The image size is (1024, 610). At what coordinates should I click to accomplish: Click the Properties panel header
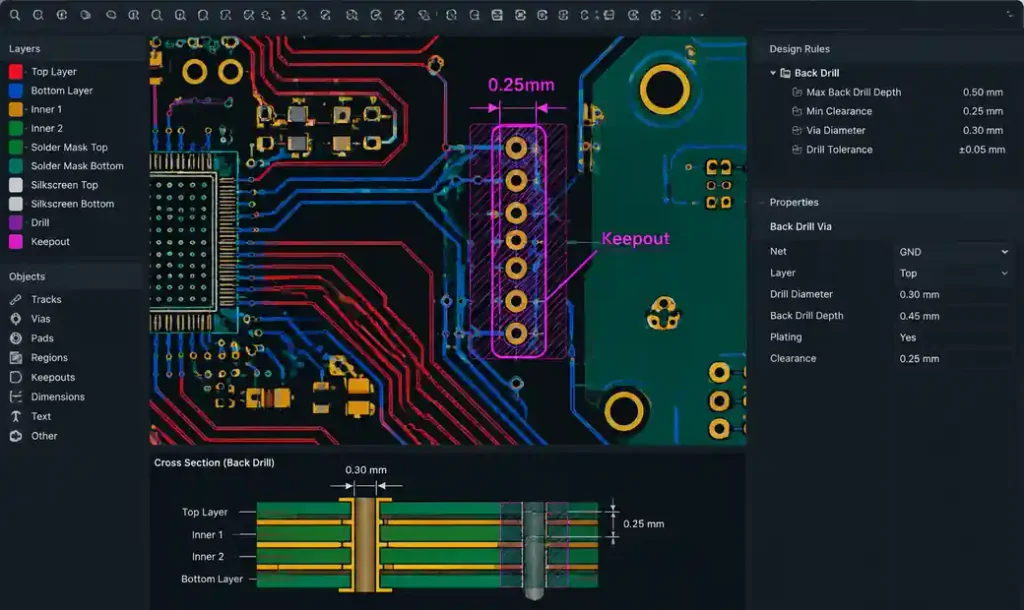[793, 202]
